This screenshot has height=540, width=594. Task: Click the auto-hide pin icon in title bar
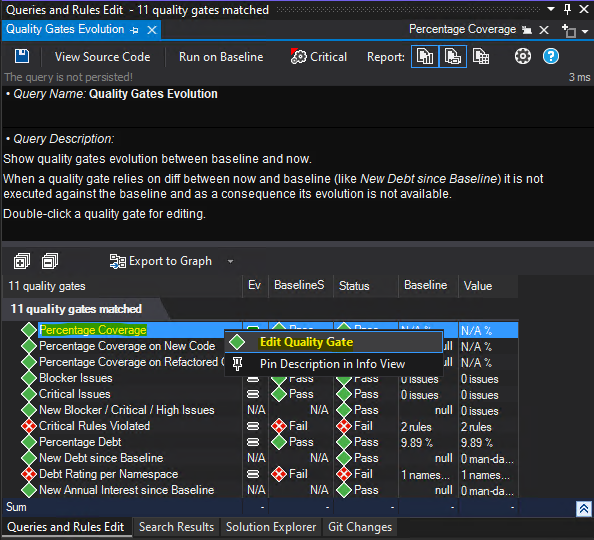pyautogui.click(x=567, y=9)
